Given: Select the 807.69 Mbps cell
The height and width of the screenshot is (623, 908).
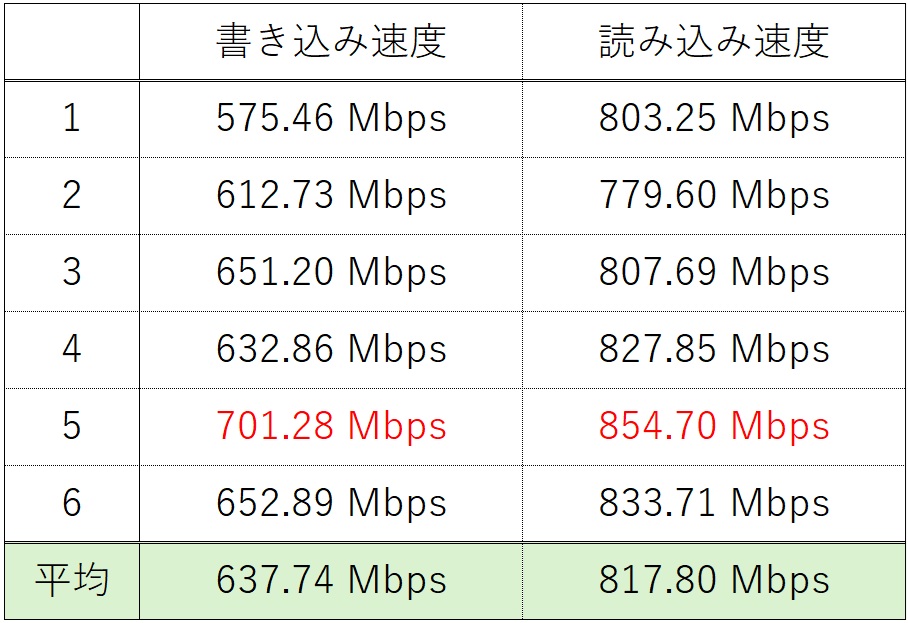Looking at the screenshot, I should click(x=714, y=273).
